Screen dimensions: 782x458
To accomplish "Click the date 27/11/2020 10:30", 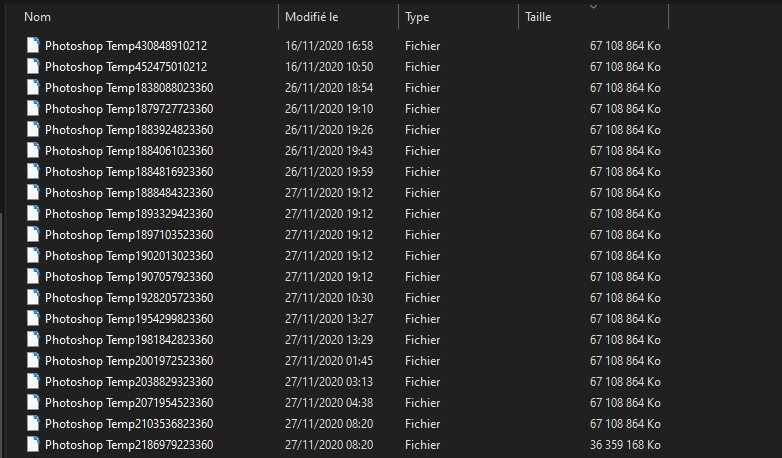I will coord(329,297).
